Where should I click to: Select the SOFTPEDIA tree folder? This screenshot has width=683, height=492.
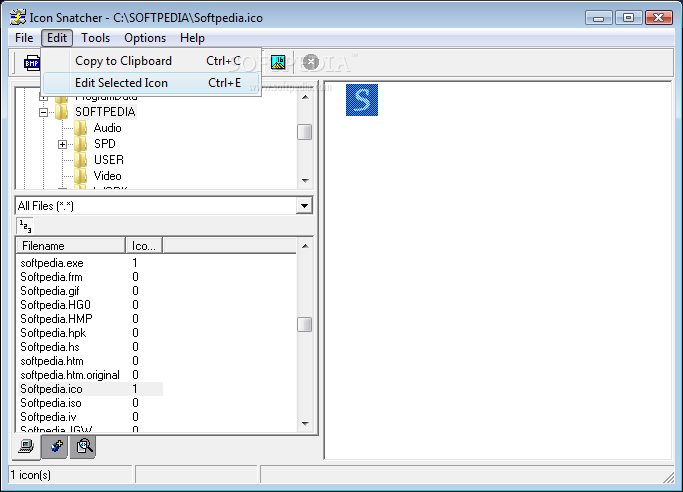pyautogui.click(x=105, y=112)
